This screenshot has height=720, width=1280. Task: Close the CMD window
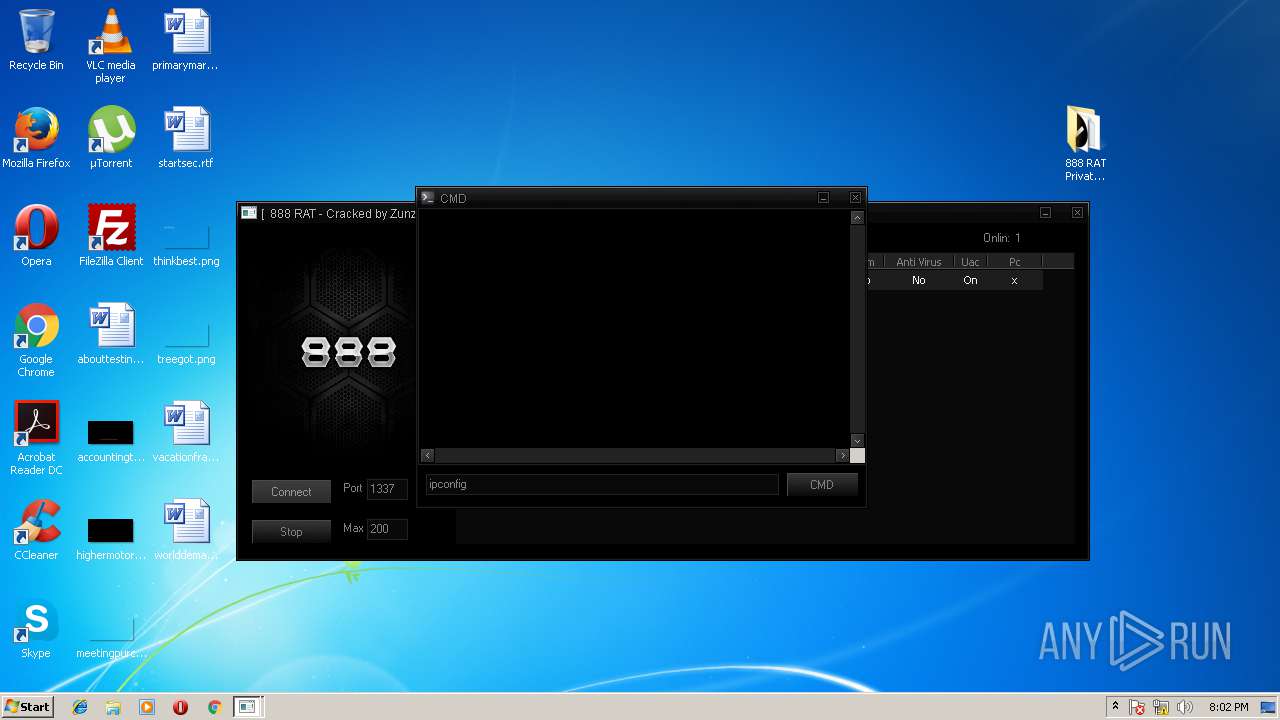point(855,198)
